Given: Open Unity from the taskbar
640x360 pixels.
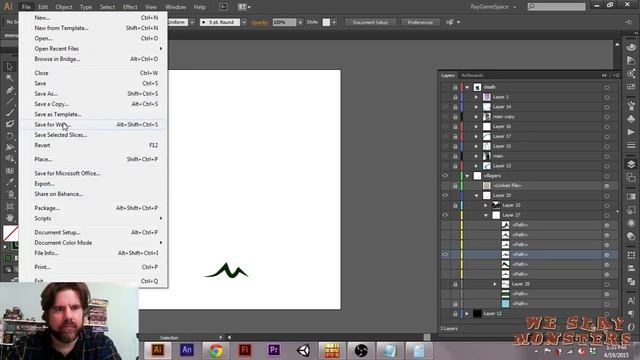Looking at the screenshot, I should pos(303,350).
